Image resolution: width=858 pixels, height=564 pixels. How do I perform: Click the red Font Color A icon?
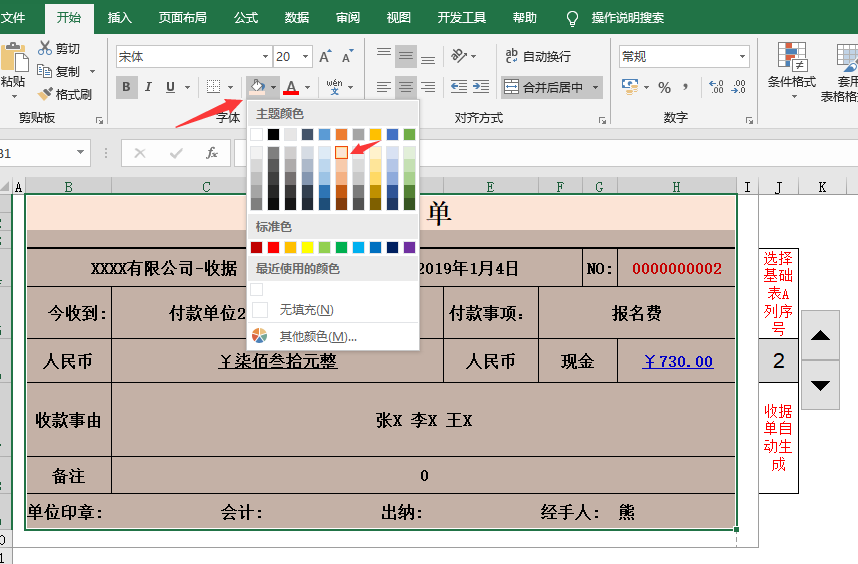[x=292, y=87]
